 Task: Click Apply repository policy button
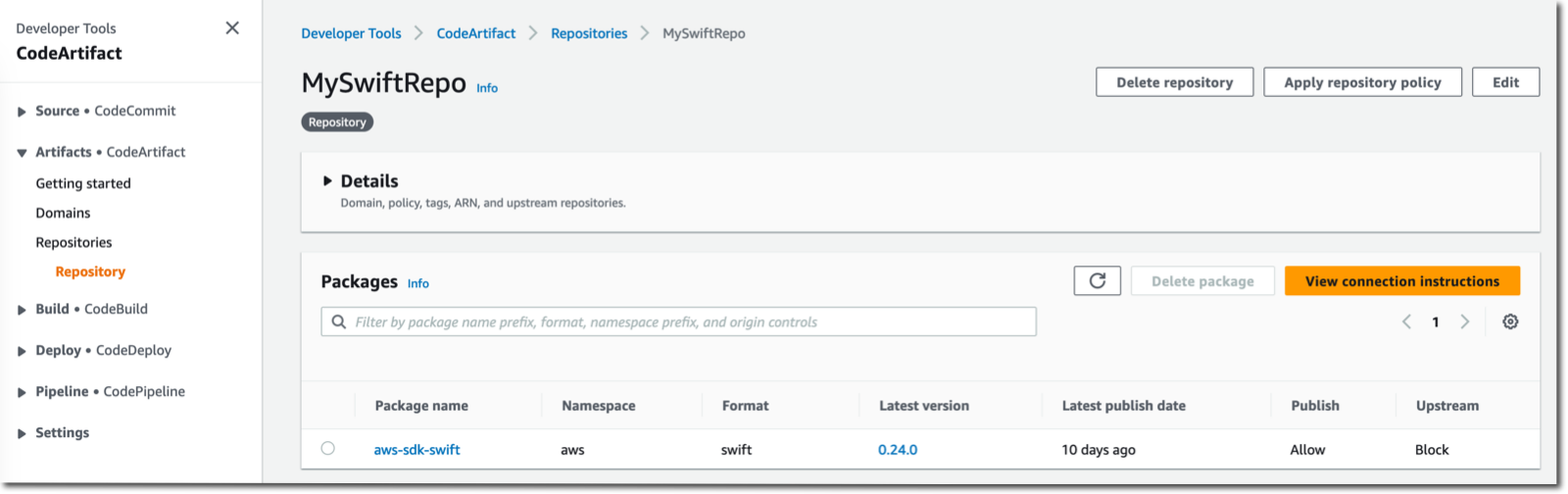pos(1362,82)
